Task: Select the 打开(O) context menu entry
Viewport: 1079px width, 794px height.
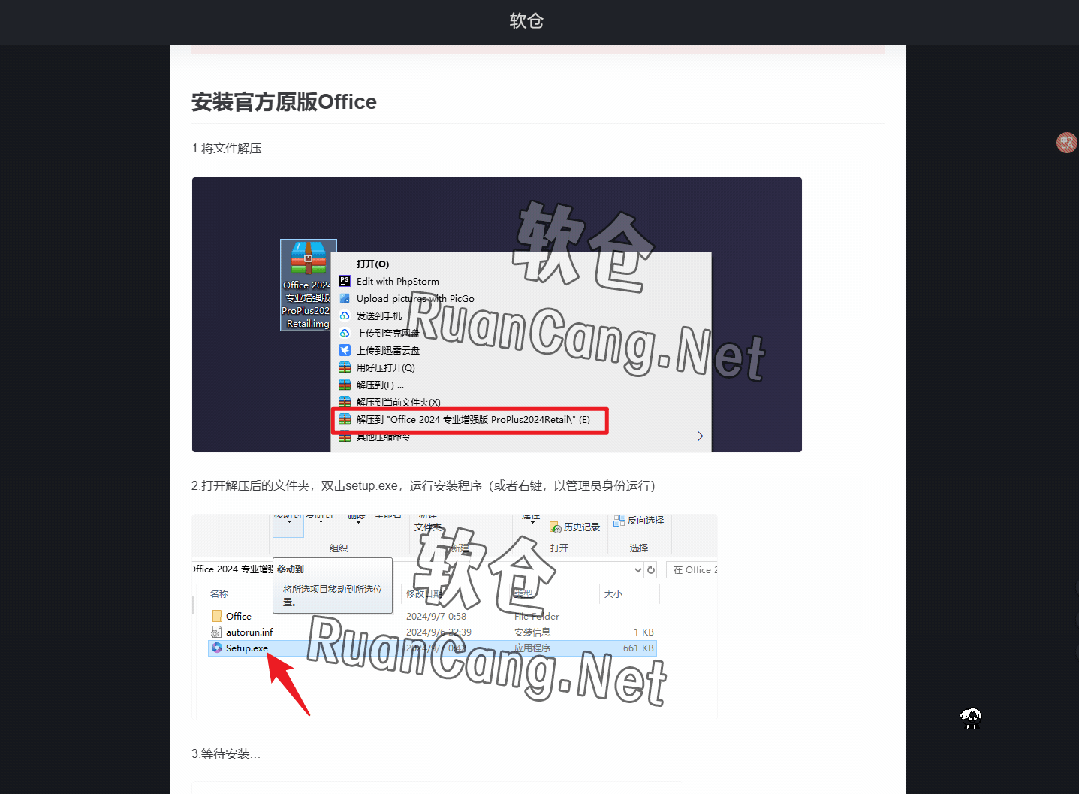Action: (x=372, y=264)
